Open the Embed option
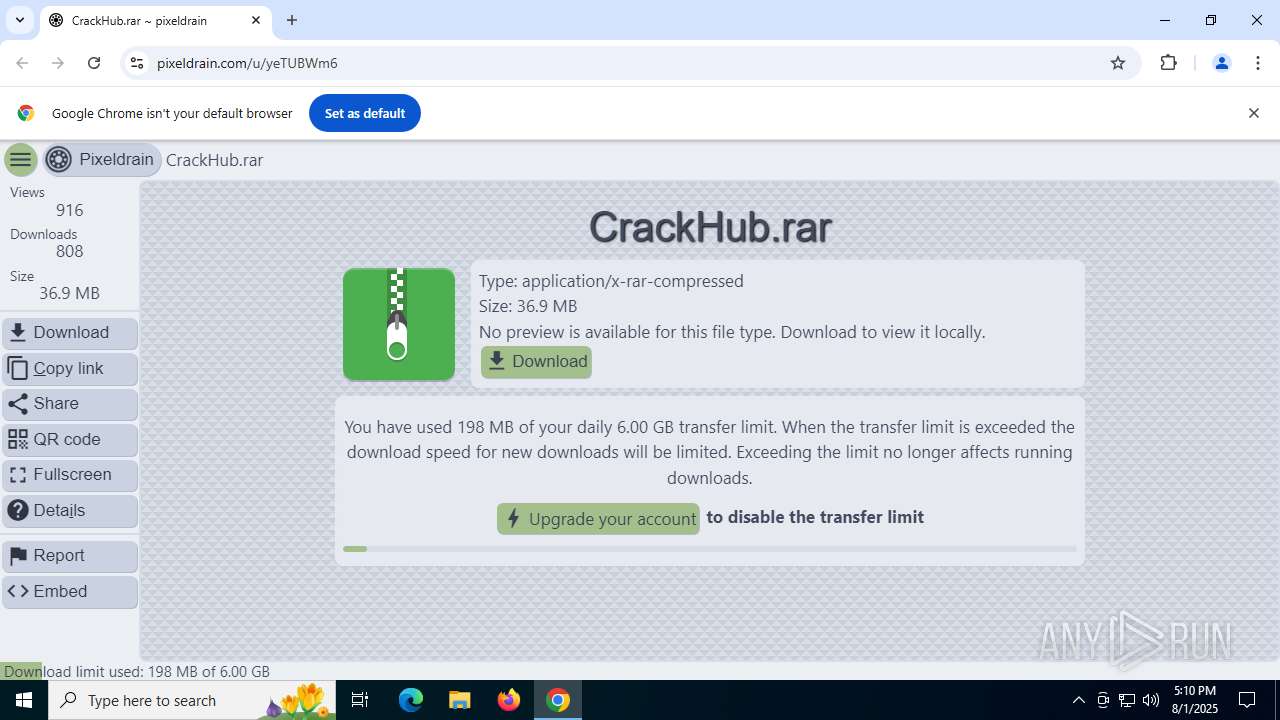 pyautogui.click(x=70, y=591)
